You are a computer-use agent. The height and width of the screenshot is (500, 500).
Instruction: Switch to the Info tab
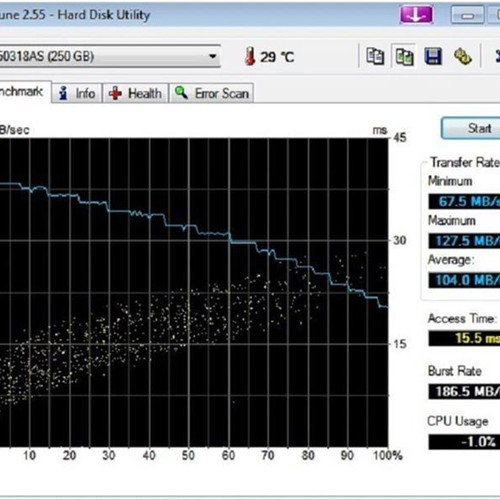point(77,93)
